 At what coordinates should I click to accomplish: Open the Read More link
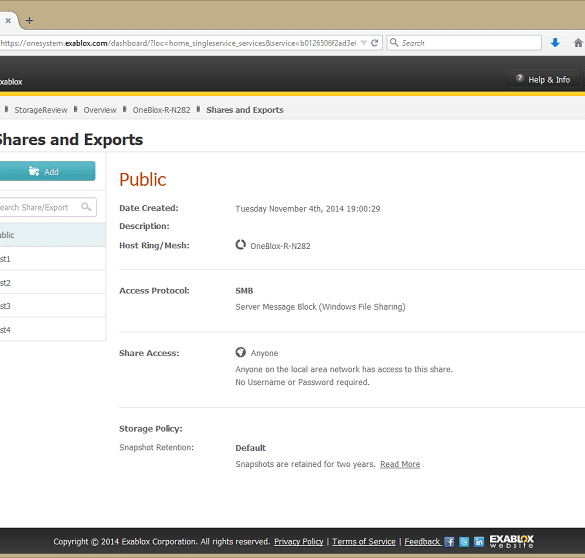(x=400, y=464)
